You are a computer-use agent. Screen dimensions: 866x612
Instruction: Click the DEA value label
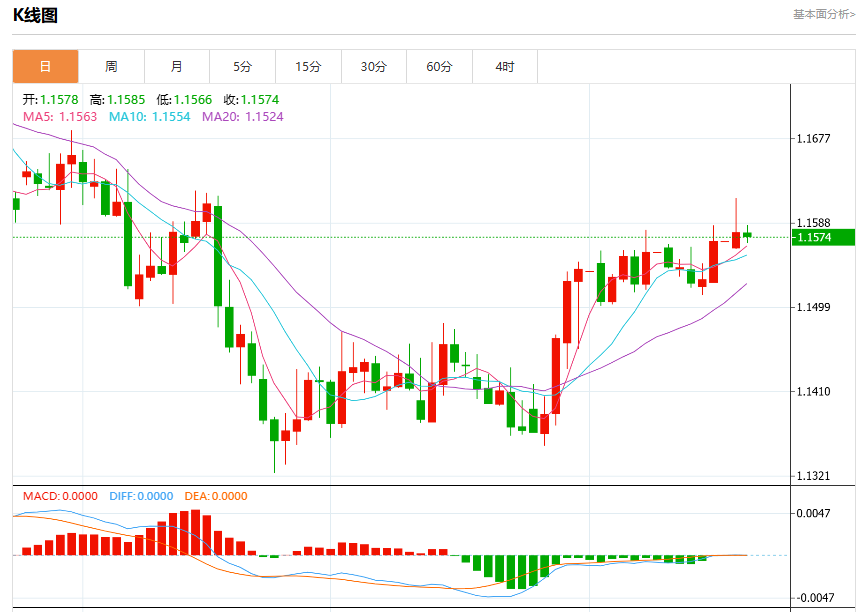[x=216, y=496]
